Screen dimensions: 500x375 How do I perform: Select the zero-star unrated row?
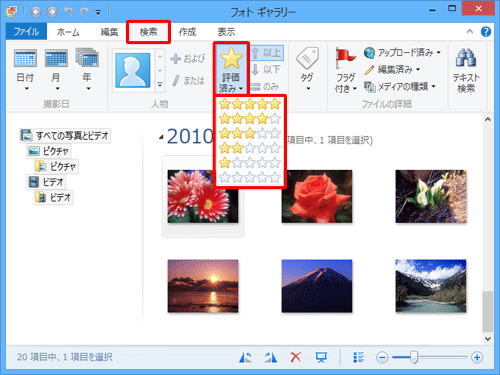click(x=250, y=177)
